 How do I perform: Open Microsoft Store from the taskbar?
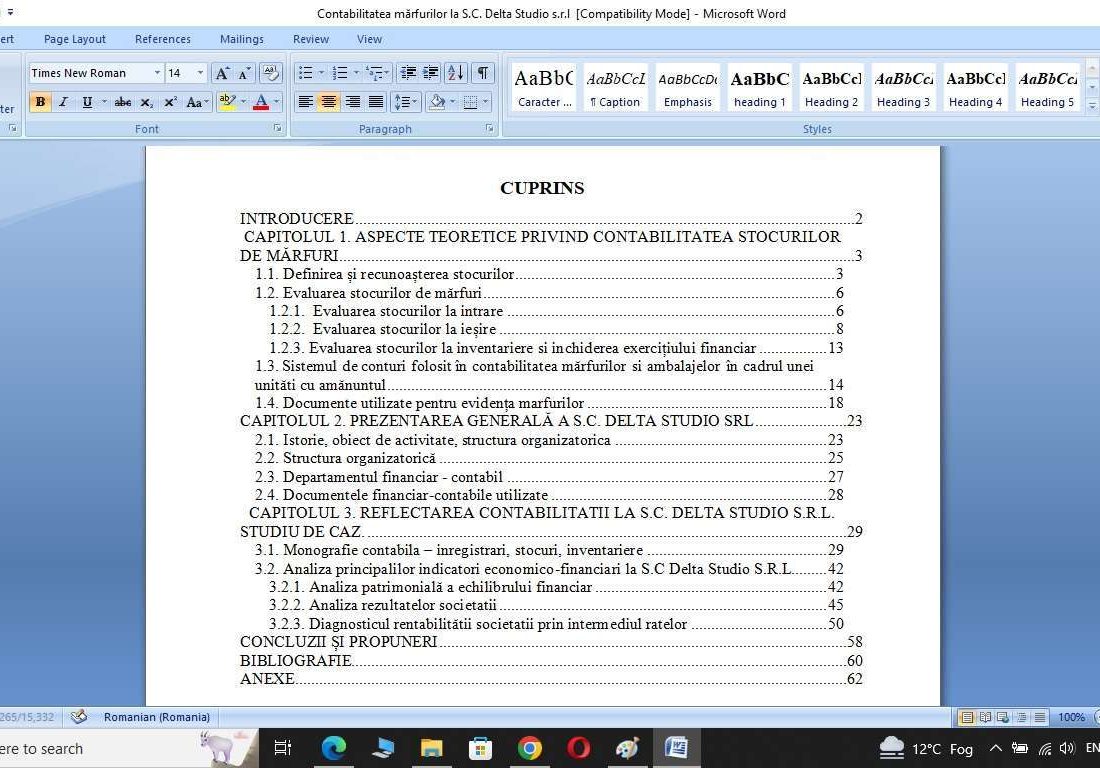481,748
